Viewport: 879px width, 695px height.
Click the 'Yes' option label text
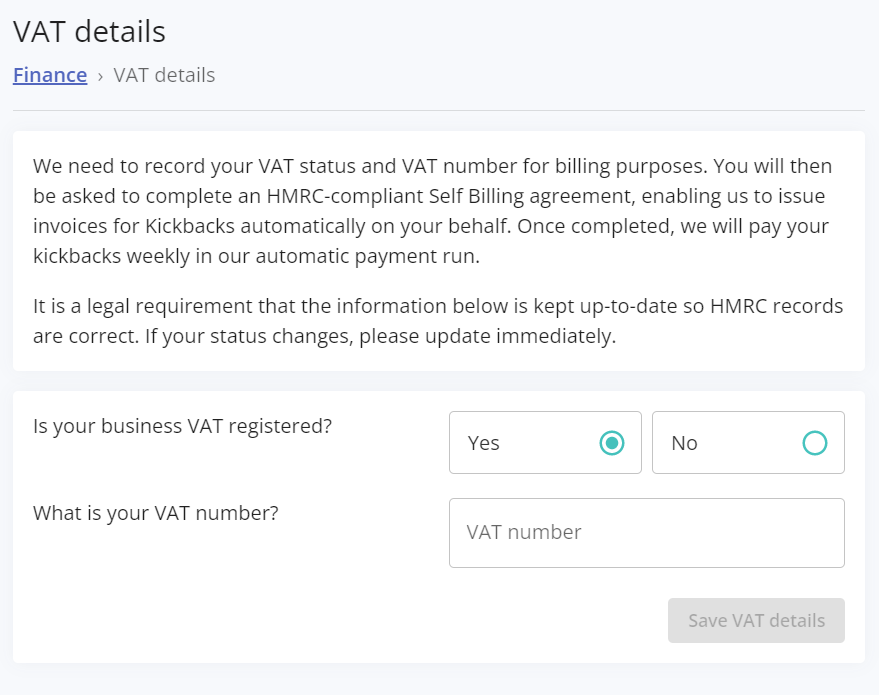click(x=484, y=443)
